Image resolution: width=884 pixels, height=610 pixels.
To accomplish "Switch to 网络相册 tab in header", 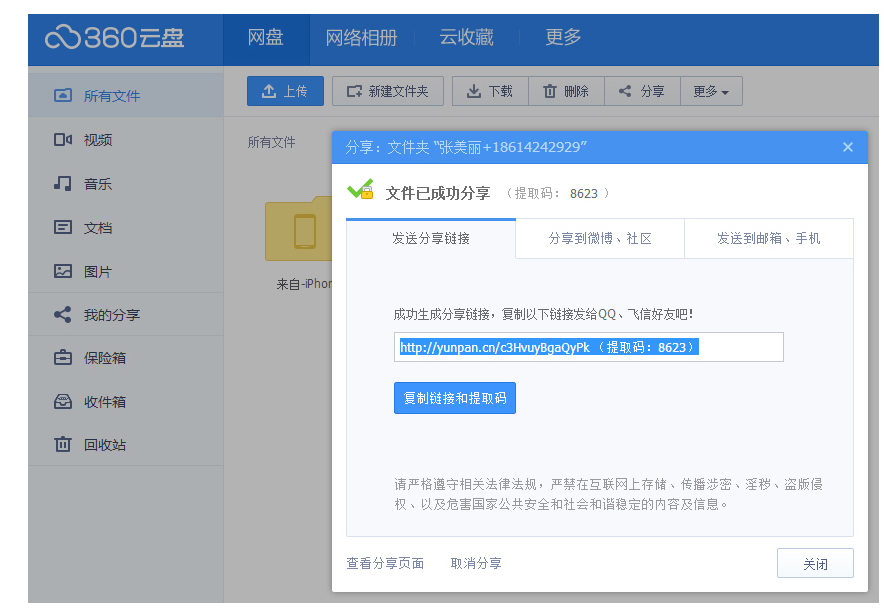I will (x=361, y=38).
